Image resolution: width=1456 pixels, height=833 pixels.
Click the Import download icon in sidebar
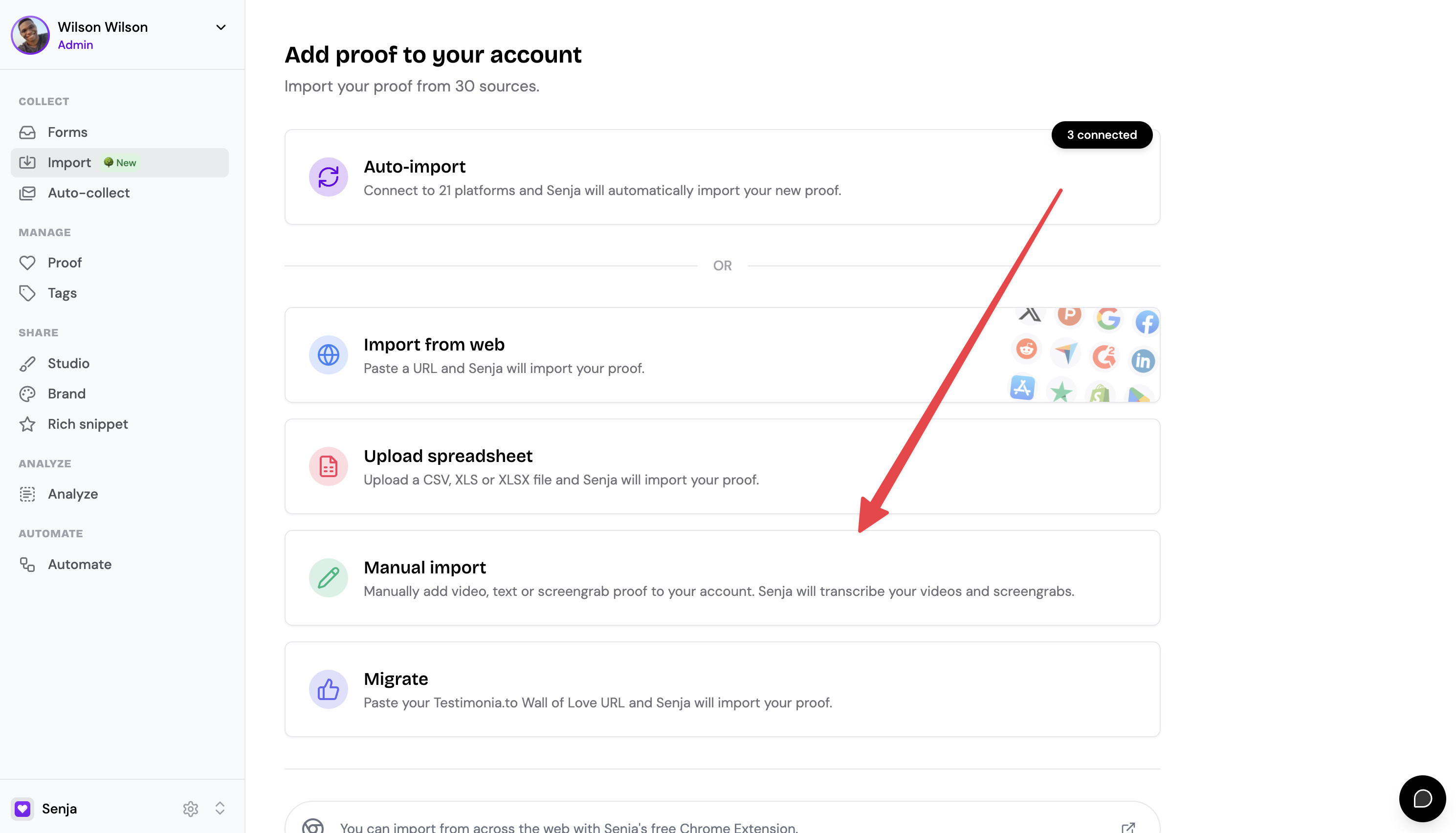[x=27, y=162]
